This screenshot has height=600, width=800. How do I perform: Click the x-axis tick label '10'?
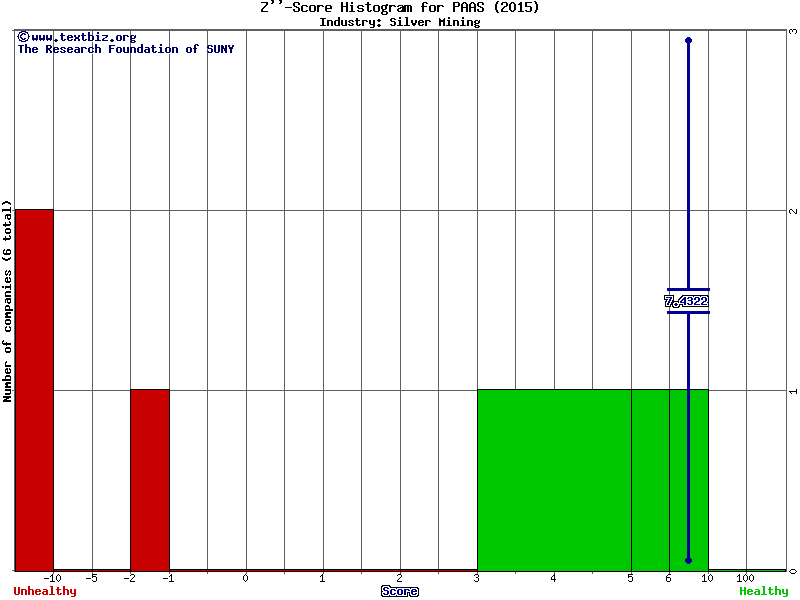tap(707, 578)
